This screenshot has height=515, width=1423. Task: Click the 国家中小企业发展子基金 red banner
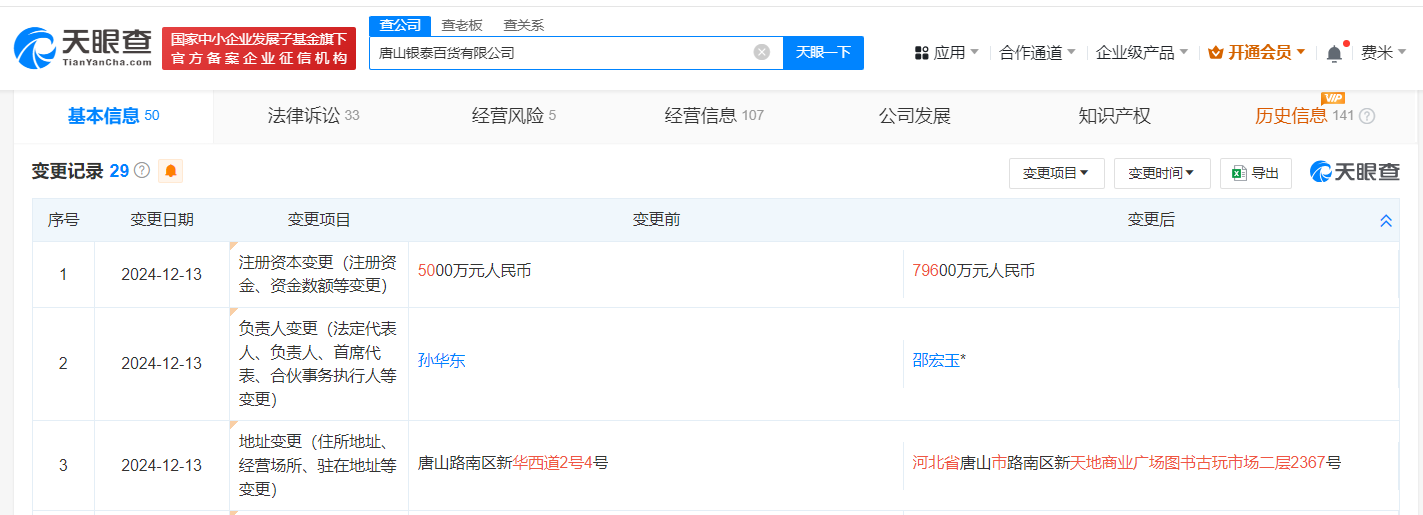pos(259,49)
